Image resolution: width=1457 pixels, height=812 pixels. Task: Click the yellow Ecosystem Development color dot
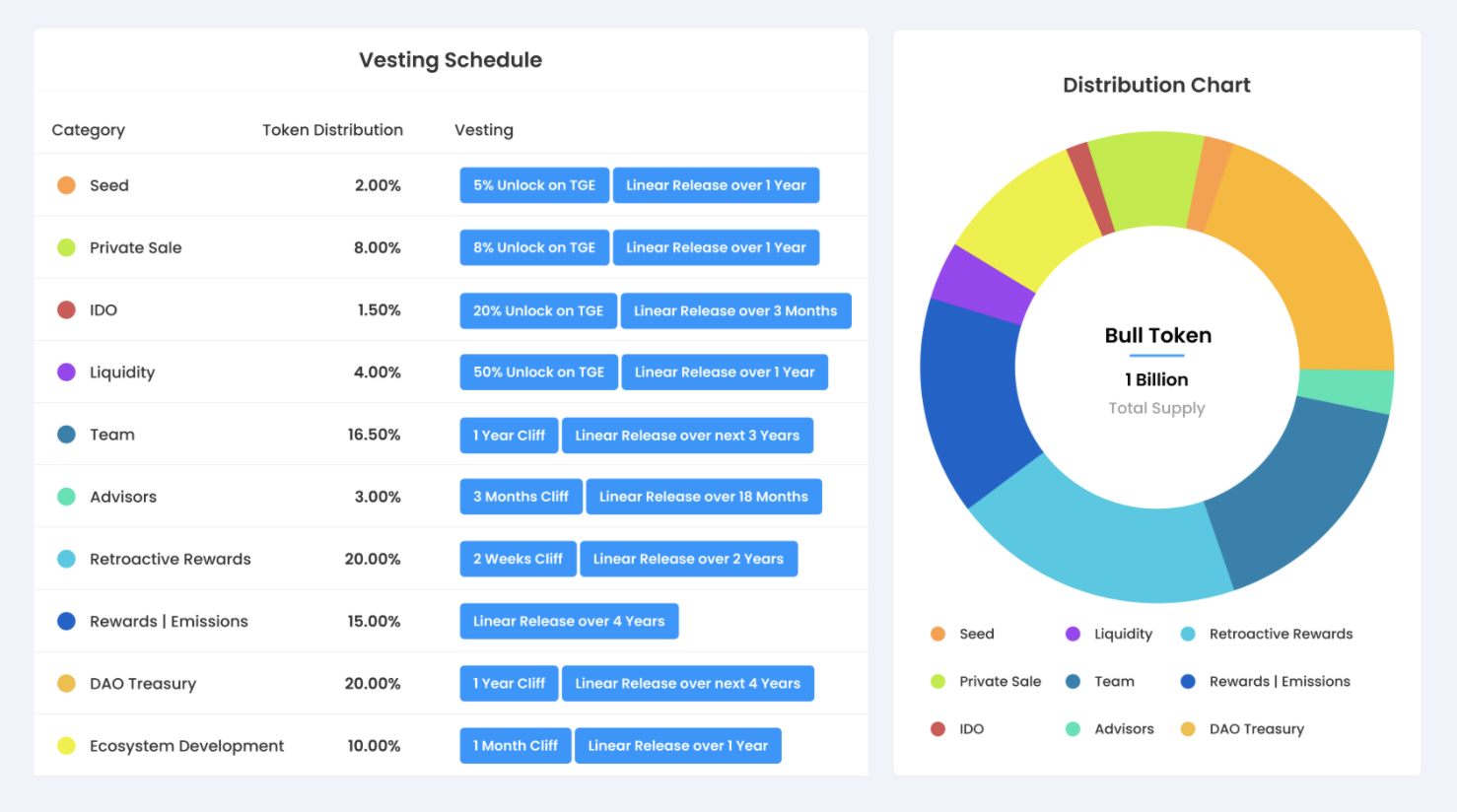pyautogui.click(x=66, y=746)
